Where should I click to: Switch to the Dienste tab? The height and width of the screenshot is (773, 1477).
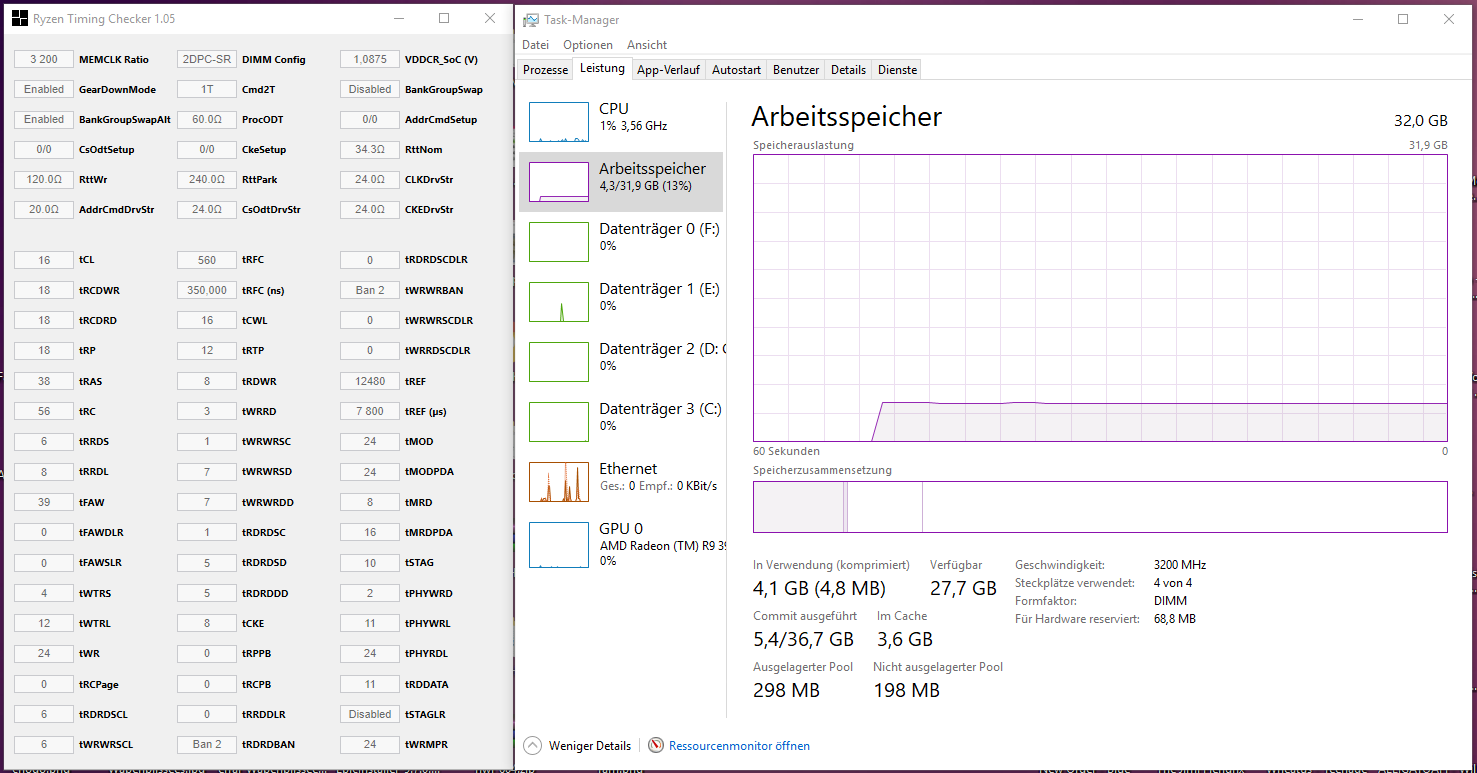click(897, 70)
